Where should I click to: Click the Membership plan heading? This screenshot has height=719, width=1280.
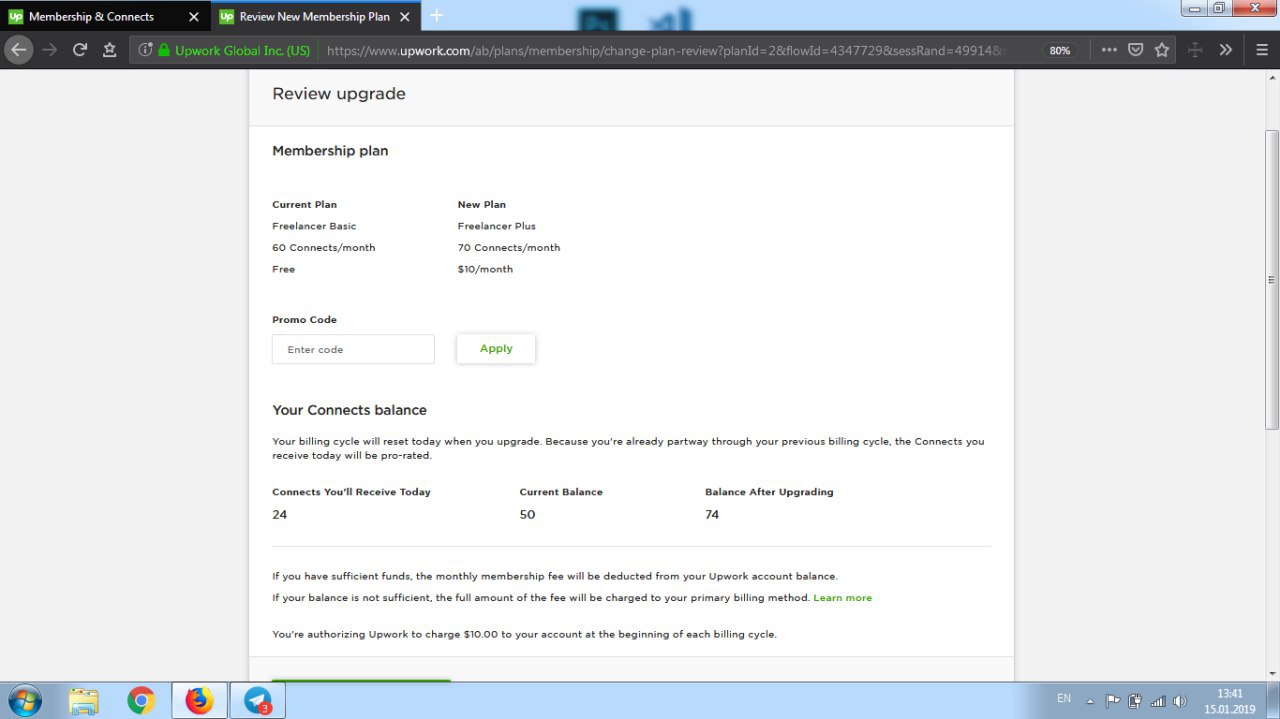(x=330, y=151)
